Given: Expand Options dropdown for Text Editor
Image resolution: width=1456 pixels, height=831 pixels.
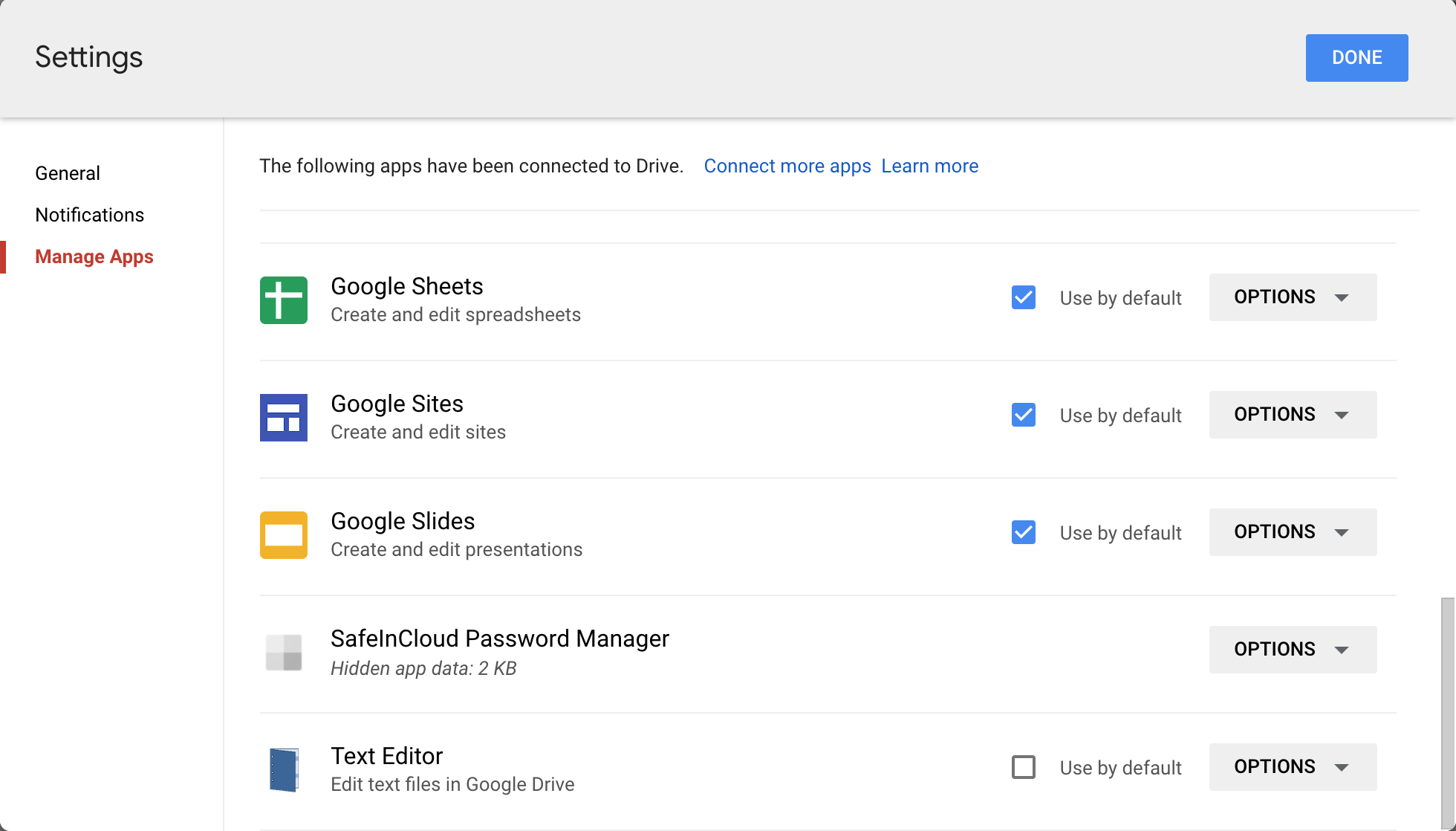Looking at the screenshot, I should tap(1292, 767).
